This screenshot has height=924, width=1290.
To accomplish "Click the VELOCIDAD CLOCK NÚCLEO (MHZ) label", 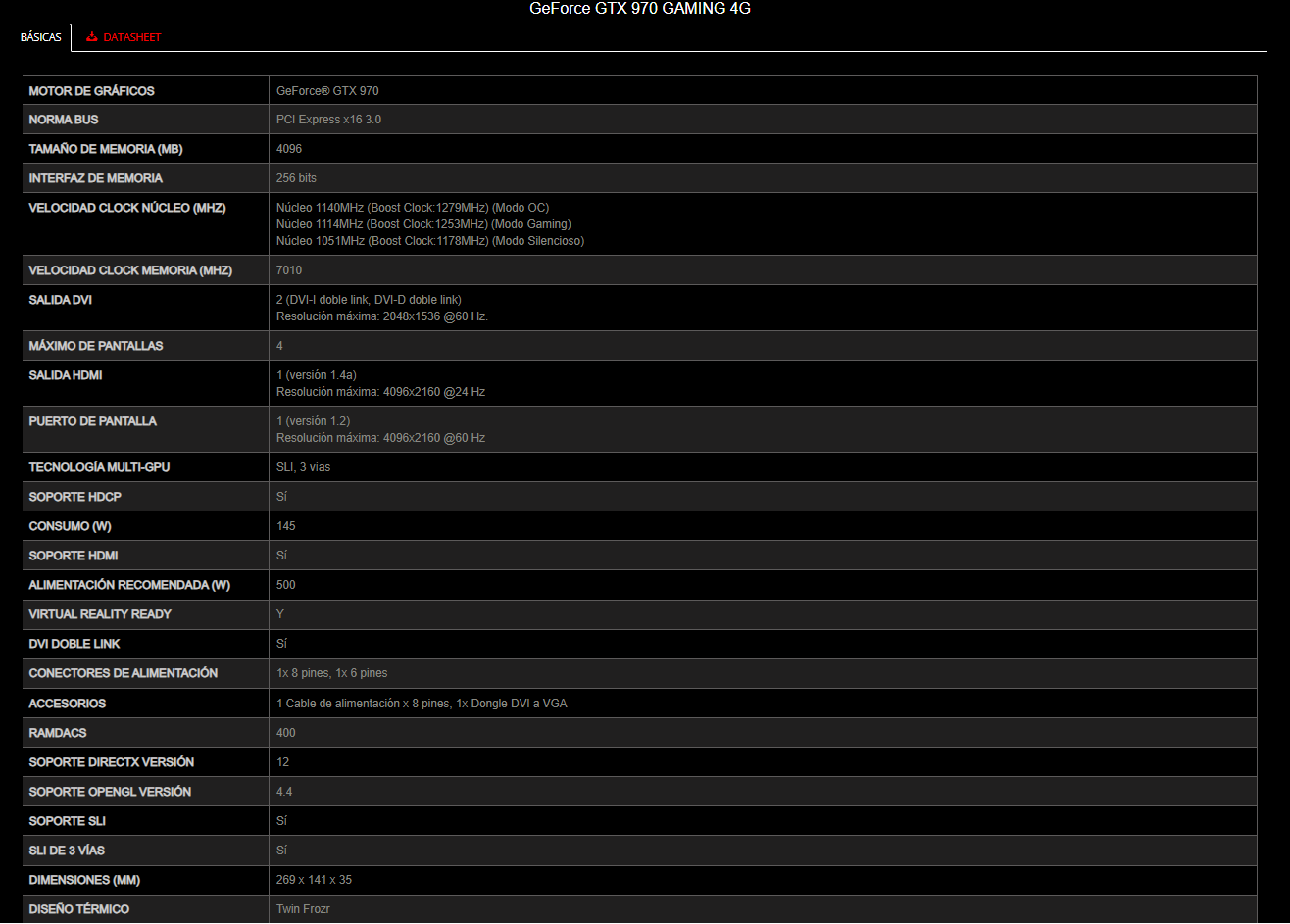I will pos(127,208).
